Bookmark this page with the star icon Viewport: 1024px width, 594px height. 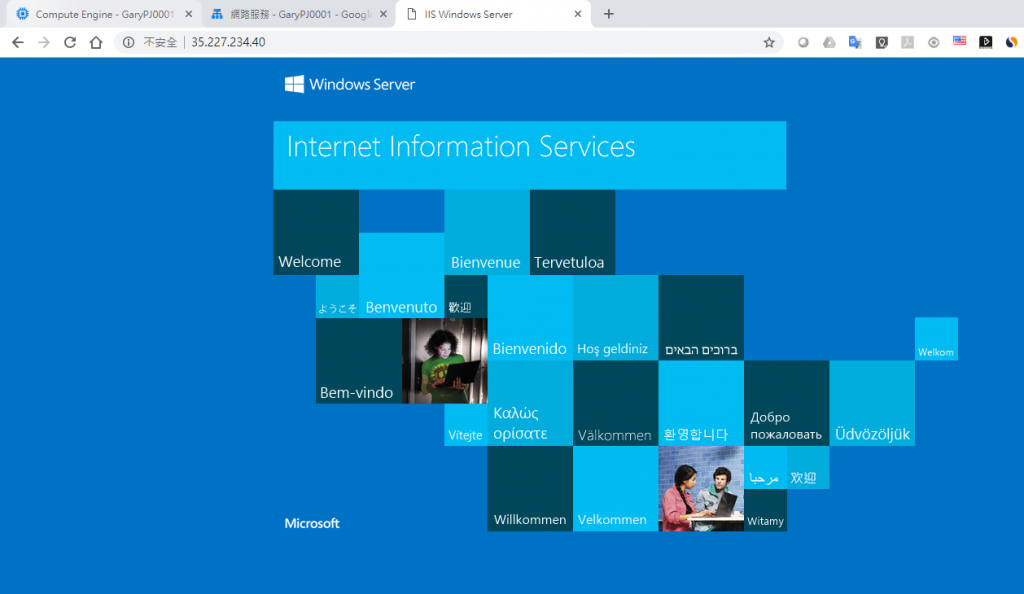click(x=769, y=42)
